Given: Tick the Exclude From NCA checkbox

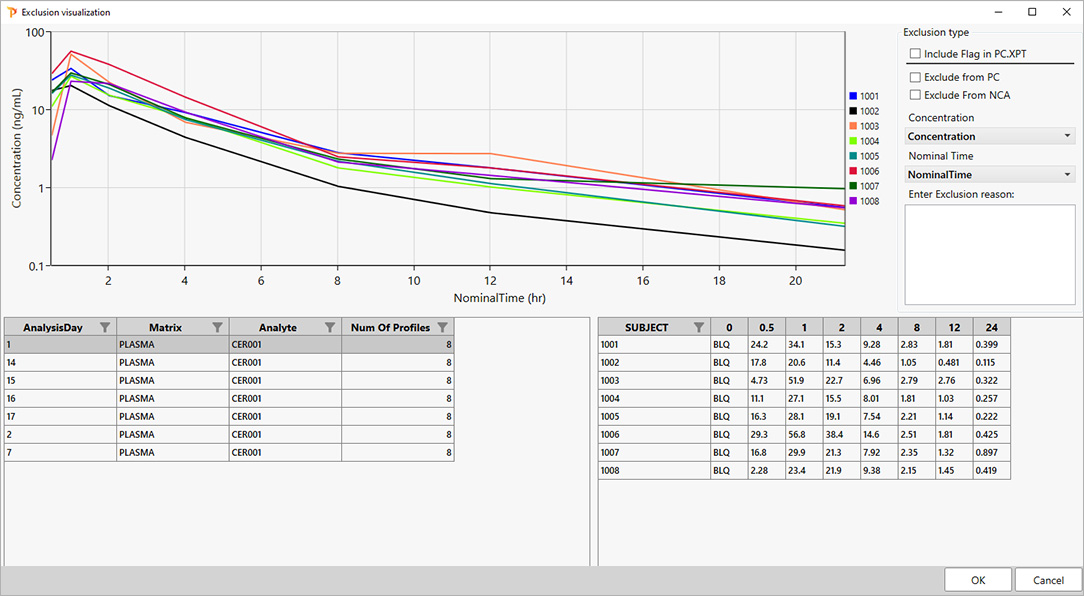Looking at the screenshot, I should (915, 95).
